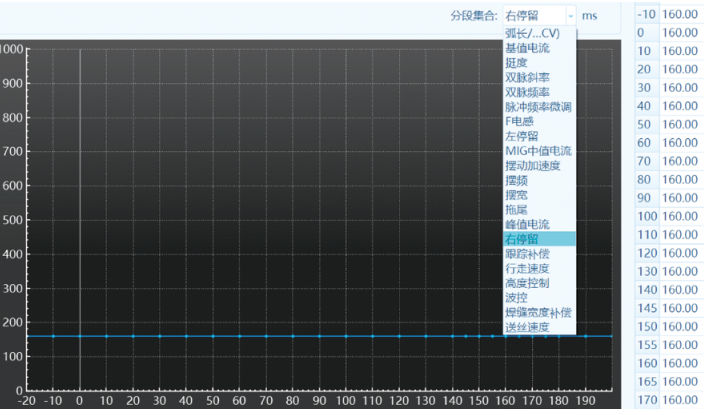
Task: Click the 160.00 value in row 50
Action: 680,125
